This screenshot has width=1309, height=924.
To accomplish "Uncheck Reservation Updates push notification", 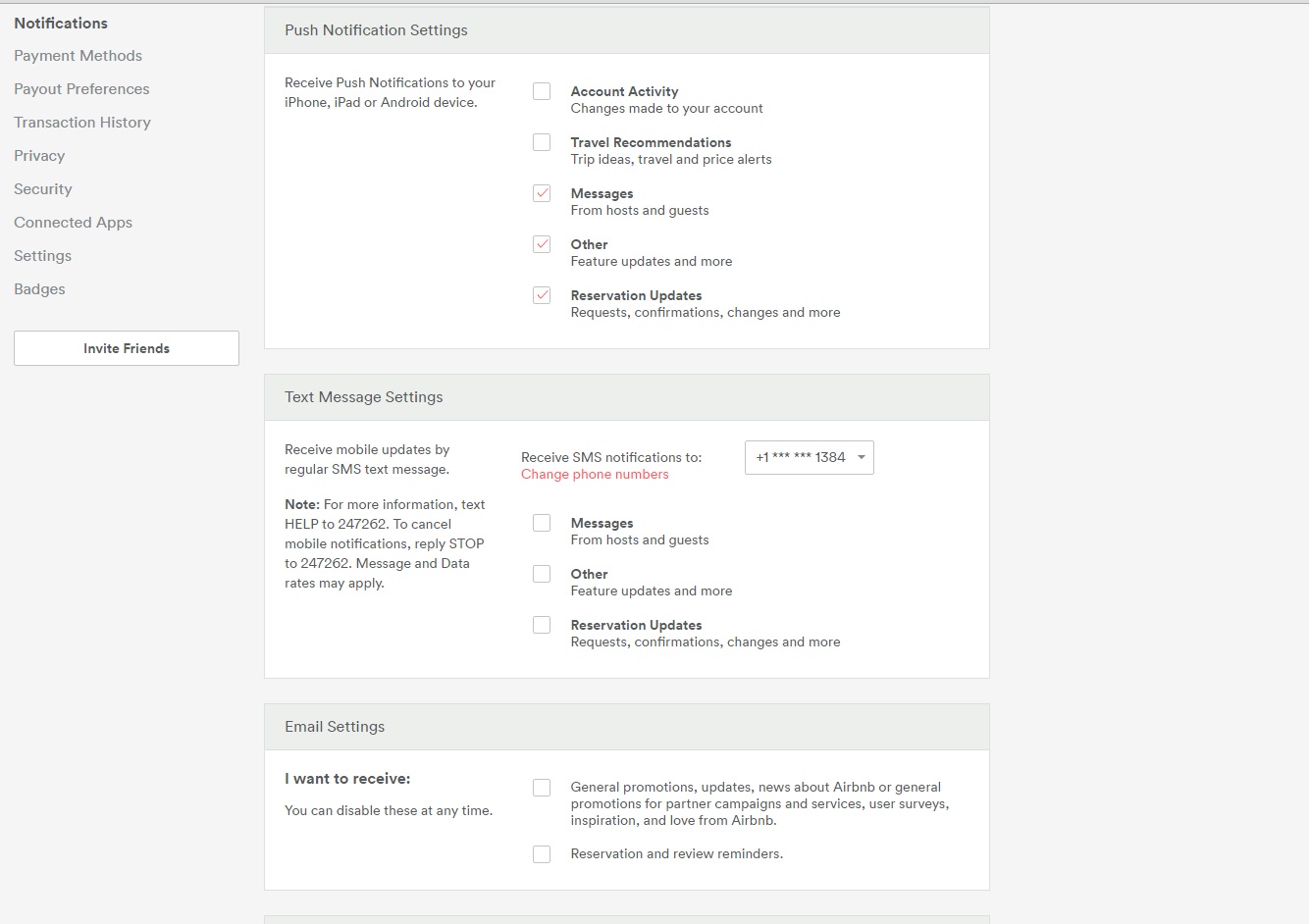I will (542, 295).
